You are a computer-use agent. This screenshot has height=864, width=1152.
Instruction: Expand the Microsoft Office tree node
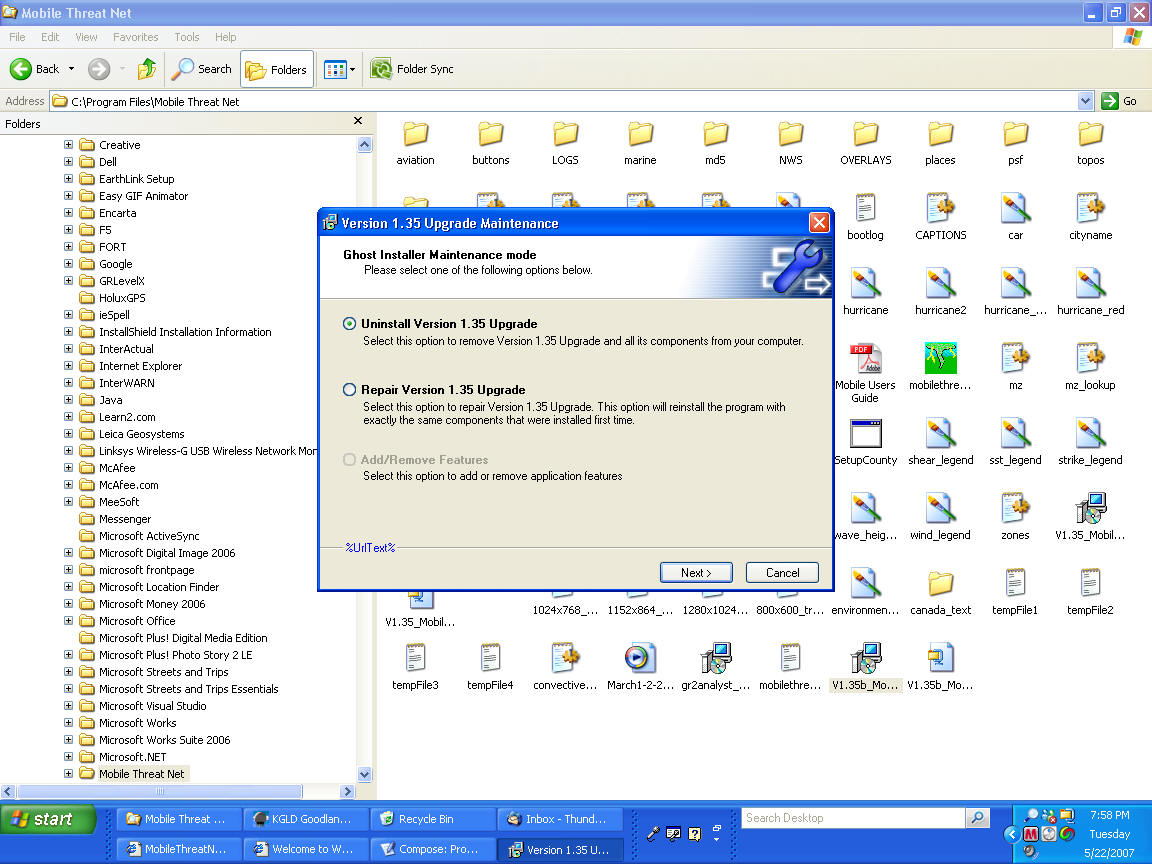click(68, 621)
